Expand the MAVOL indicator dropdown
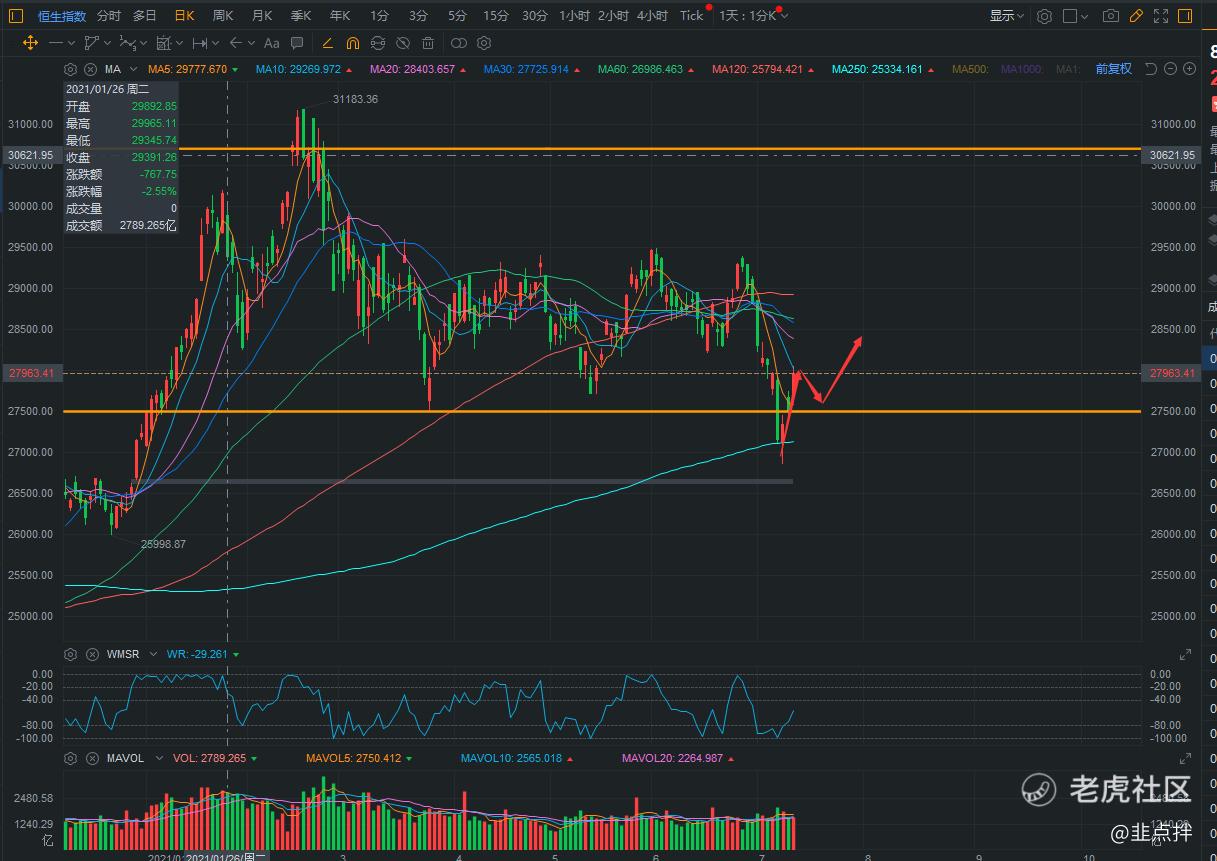The width and height of the screenshot is (1217, 861). click(158, 758)
